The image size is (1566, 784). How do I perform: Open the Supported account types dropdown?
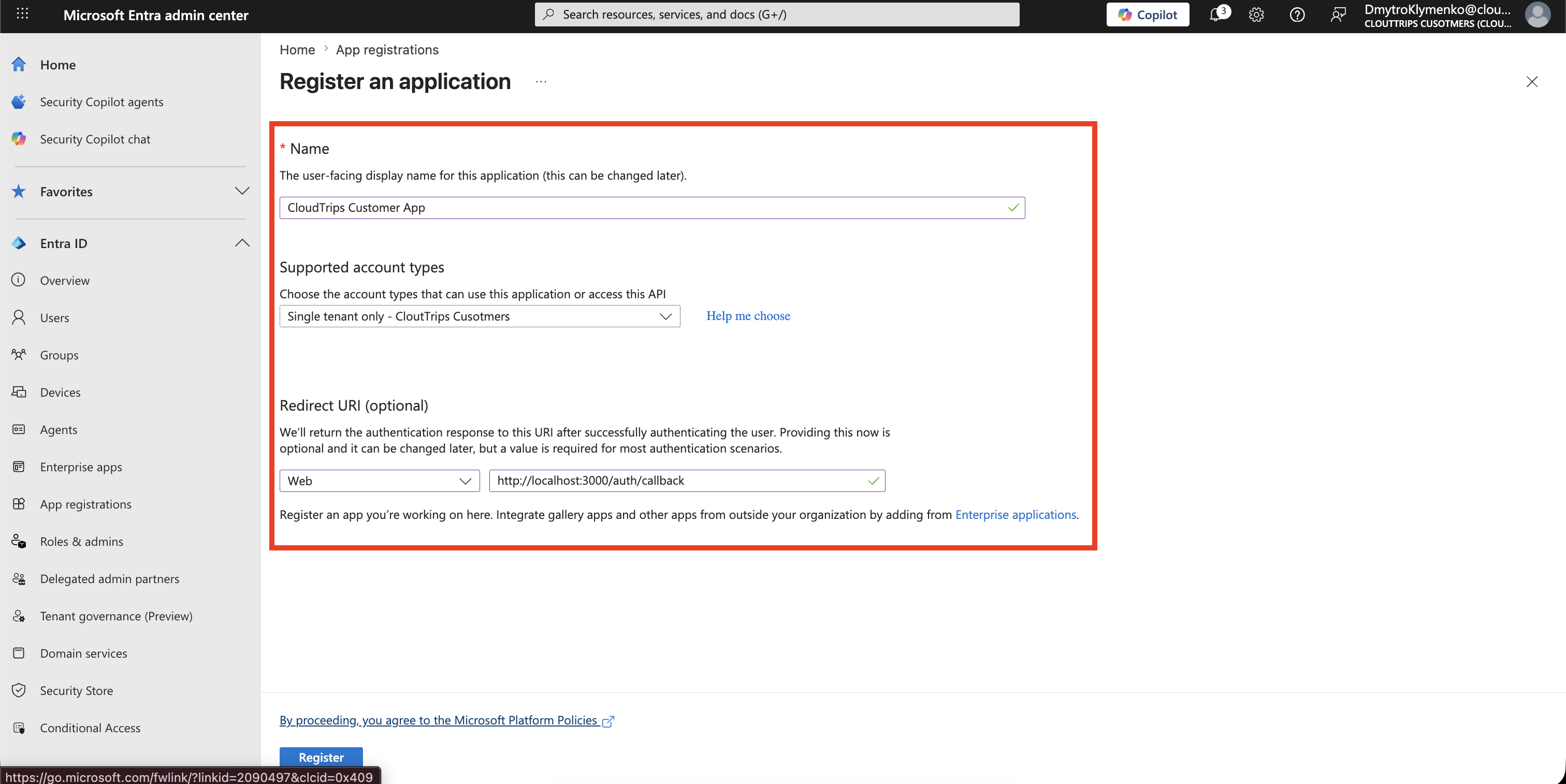point(480,316)
